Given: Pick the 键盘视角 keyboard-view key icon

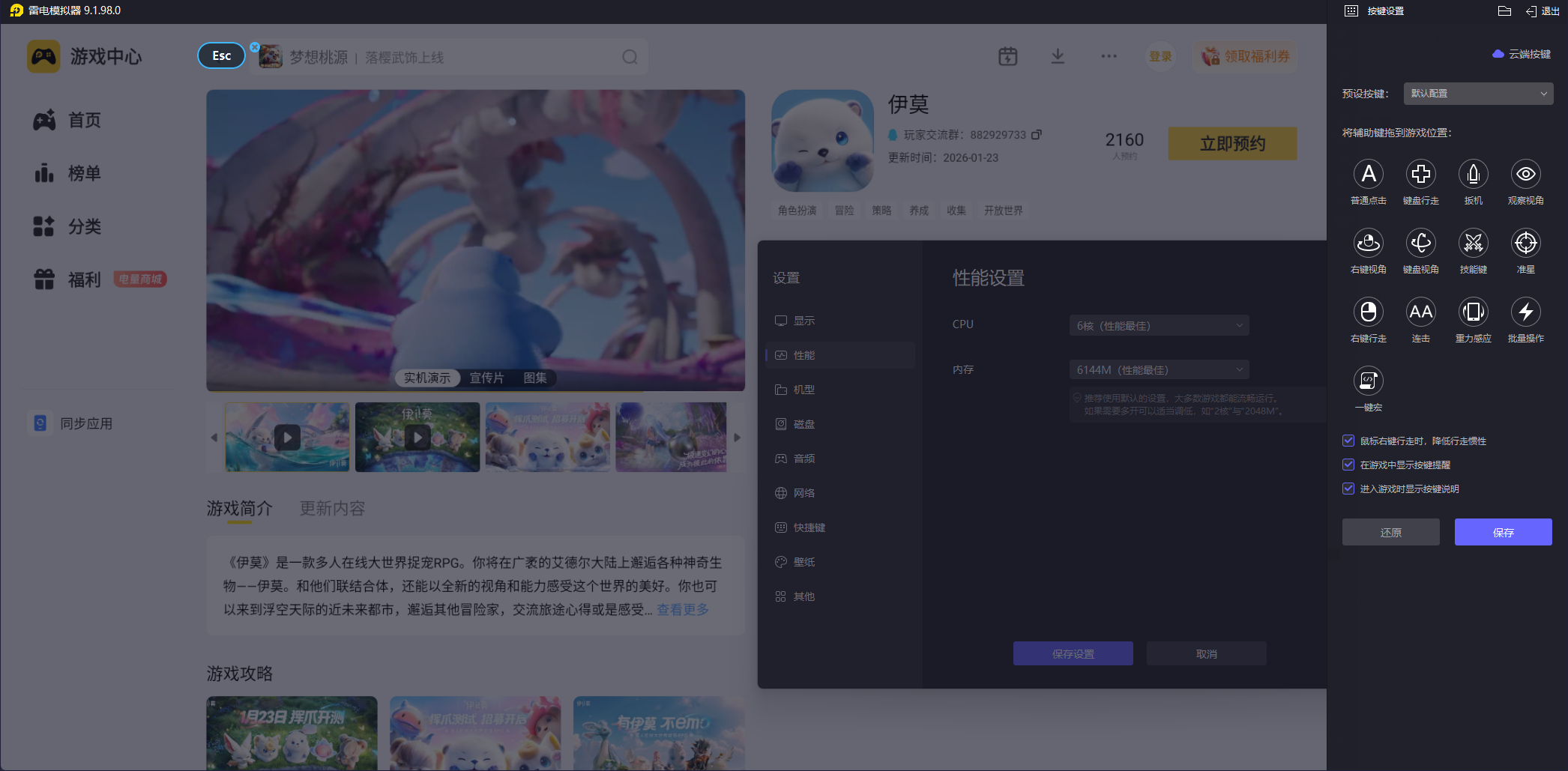Looking at the screenshot, I should click(1421, 243).
